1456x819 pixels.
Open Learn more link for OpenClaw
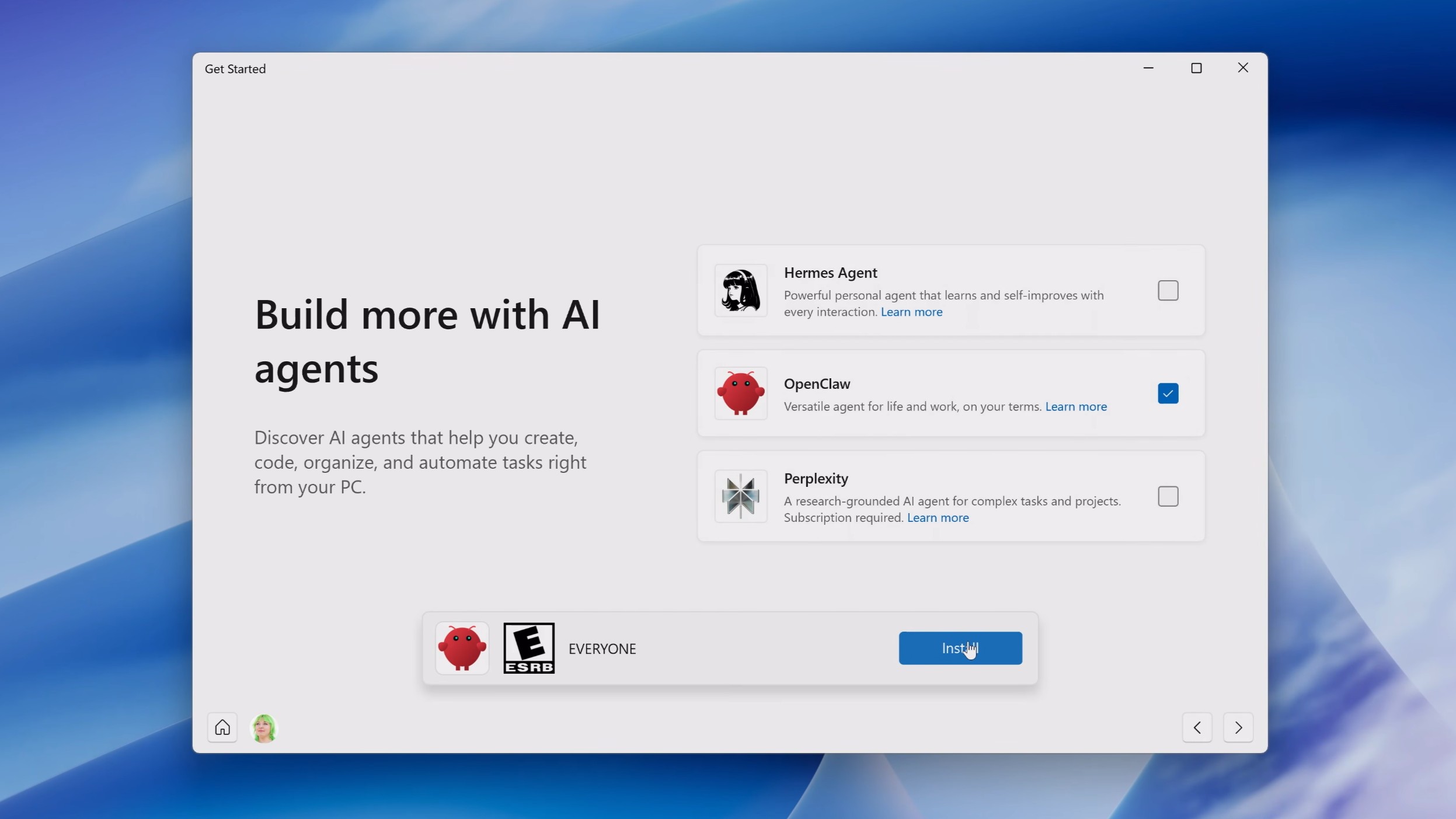point(1076,406)
